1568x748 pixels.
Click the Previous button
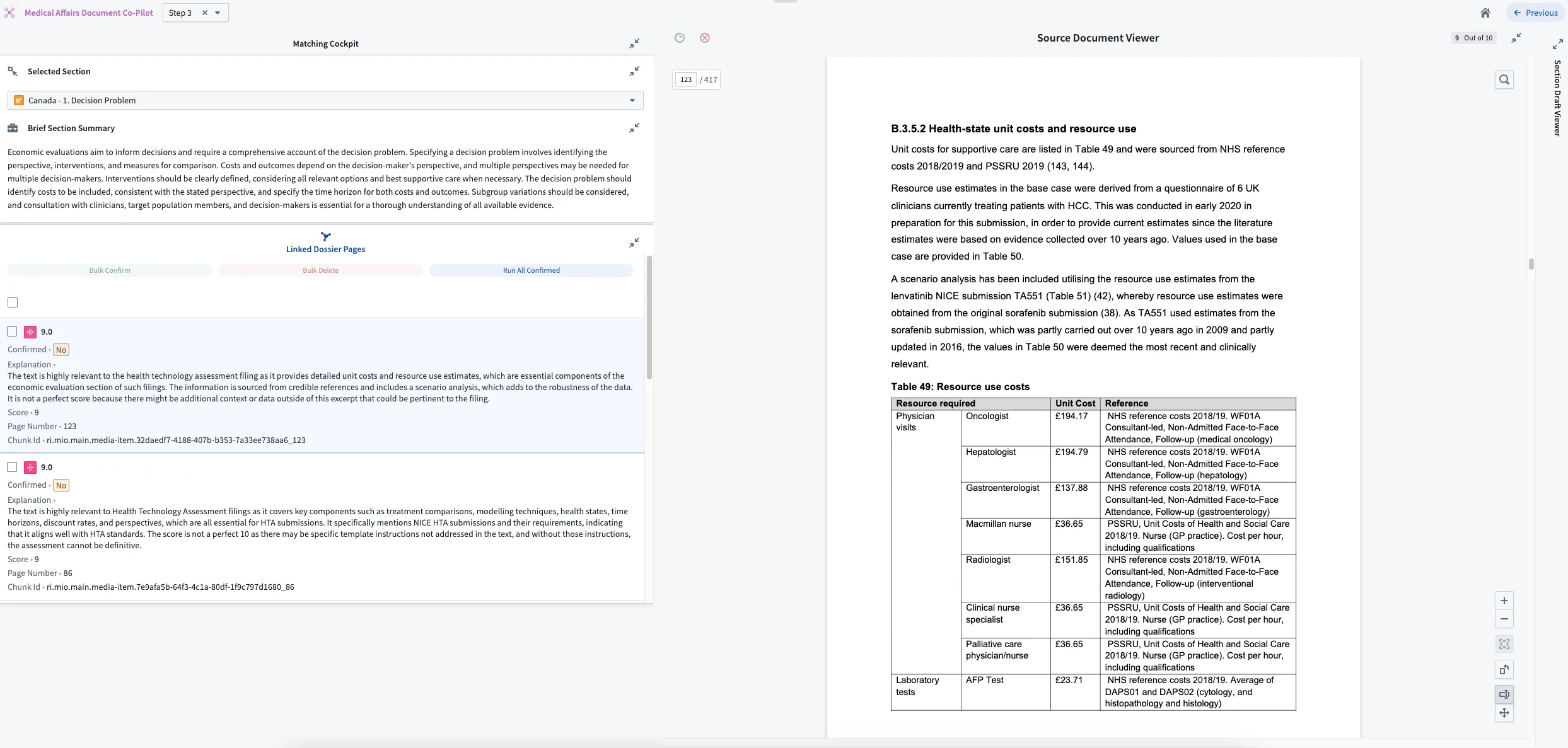click(1536, 13)
